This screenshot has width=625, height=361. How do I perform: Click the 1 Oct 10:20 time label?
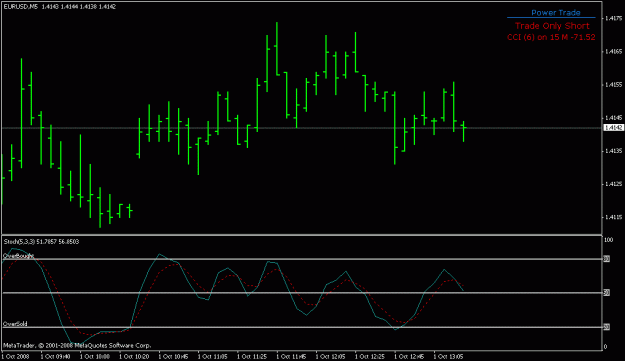(134, 356)
